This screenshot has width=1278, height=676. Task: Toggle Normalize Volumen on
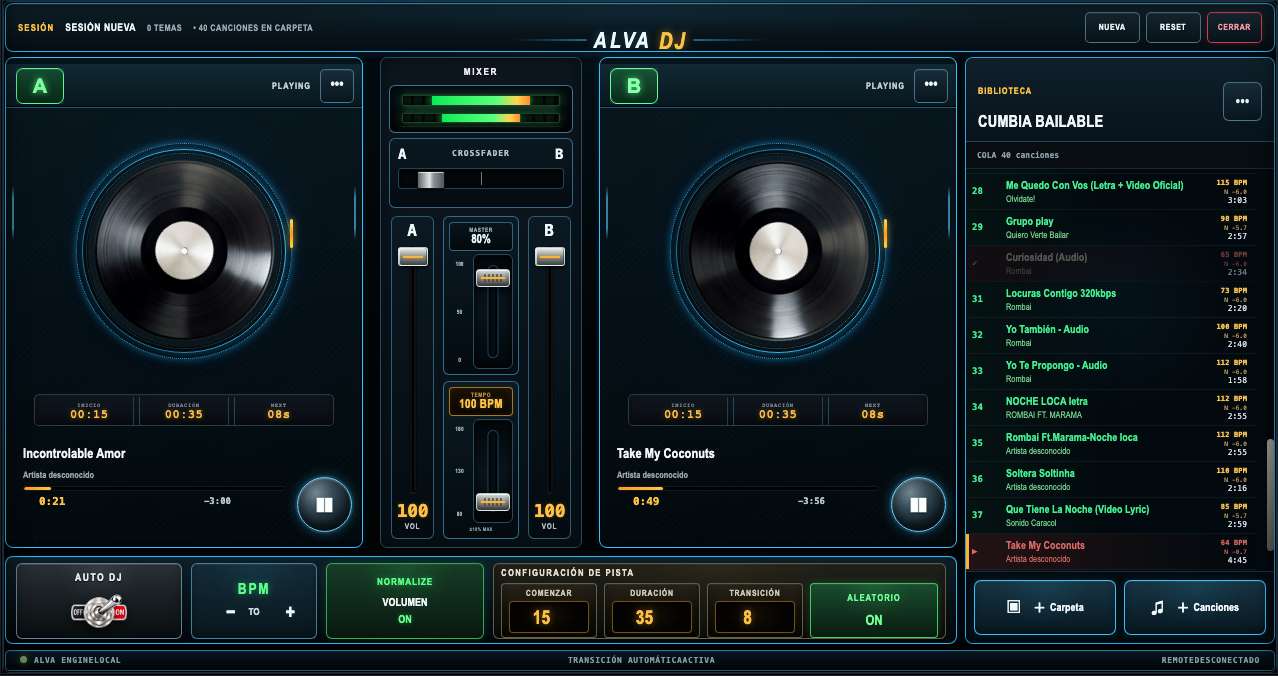405,601
